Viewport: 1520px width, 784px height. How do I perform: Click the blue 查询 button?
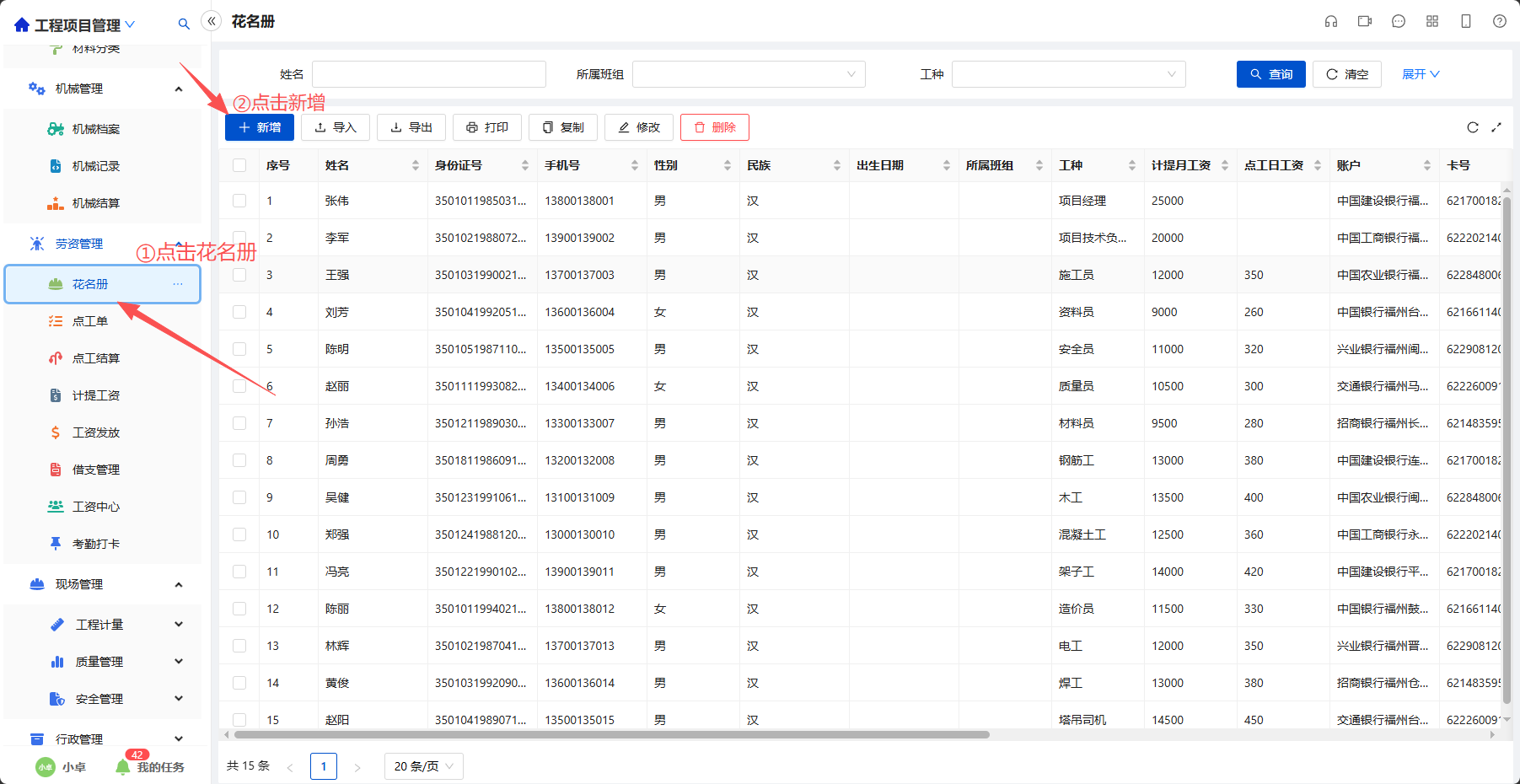tap(1271, 74)
